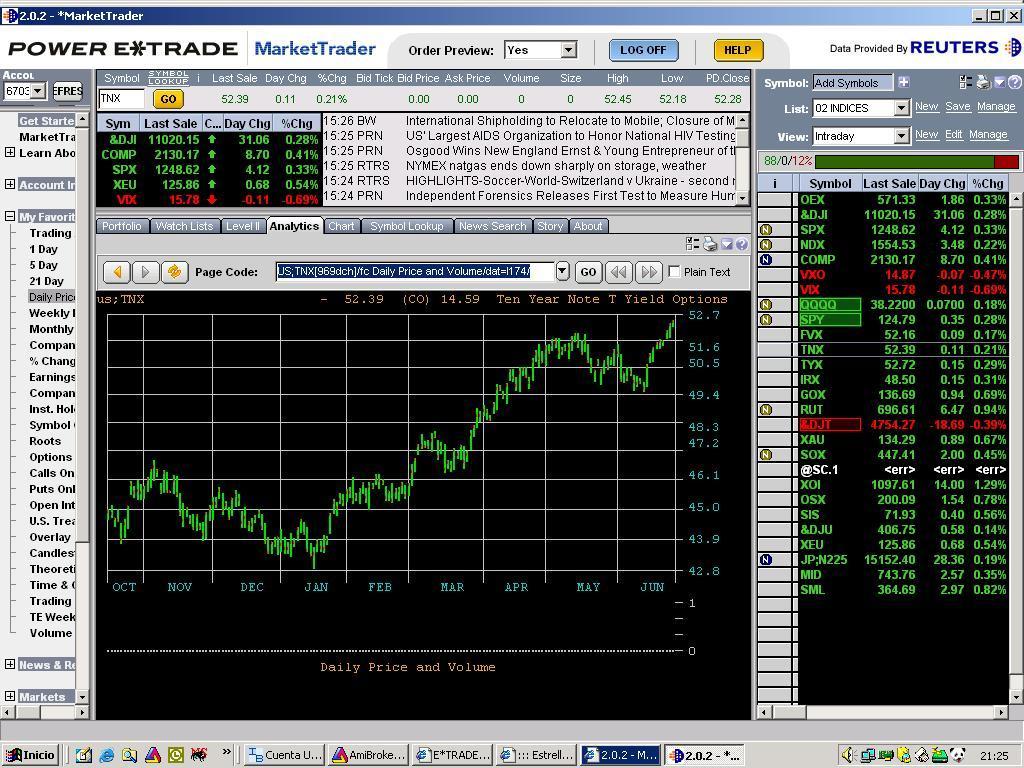Click the yellow HELP button
This screenshot has width=1024, height=768.
(x=738, y=50)
